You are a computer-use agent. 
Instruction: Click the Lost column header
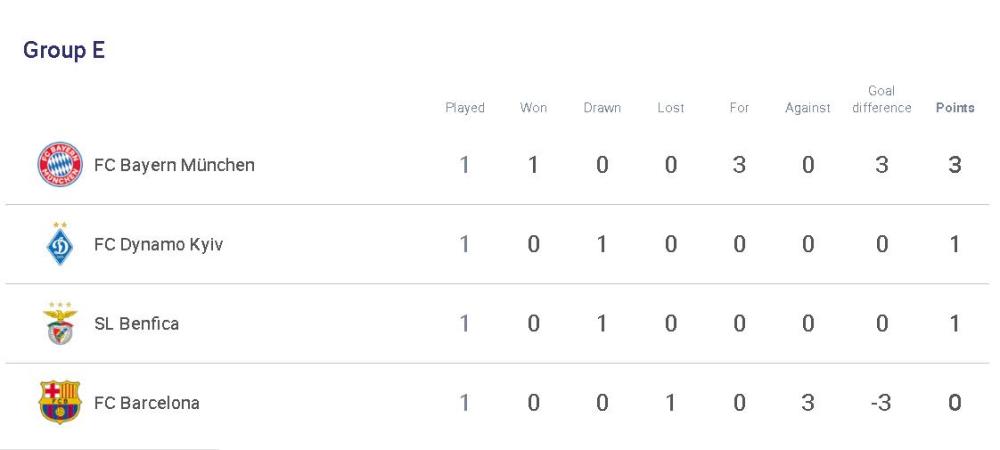pos(671,108)
